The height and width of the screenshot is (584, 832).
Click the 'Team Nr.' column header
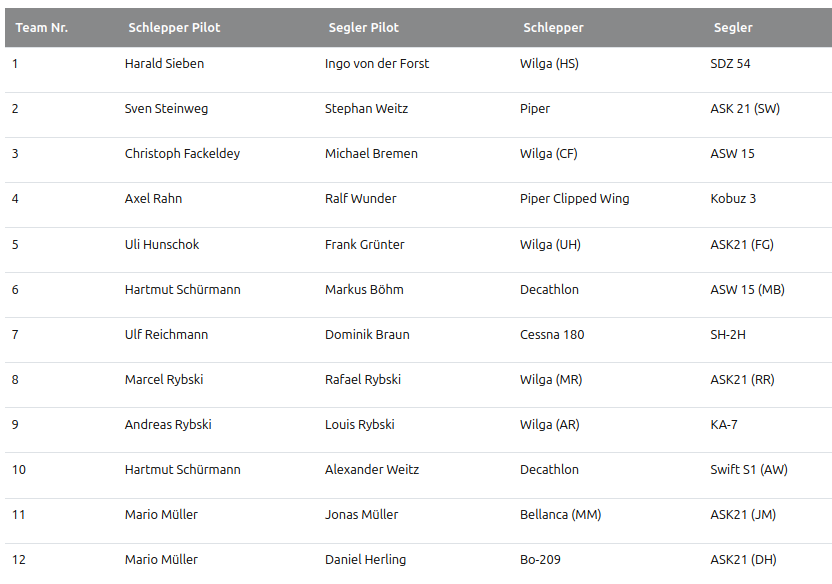[41, 28]
